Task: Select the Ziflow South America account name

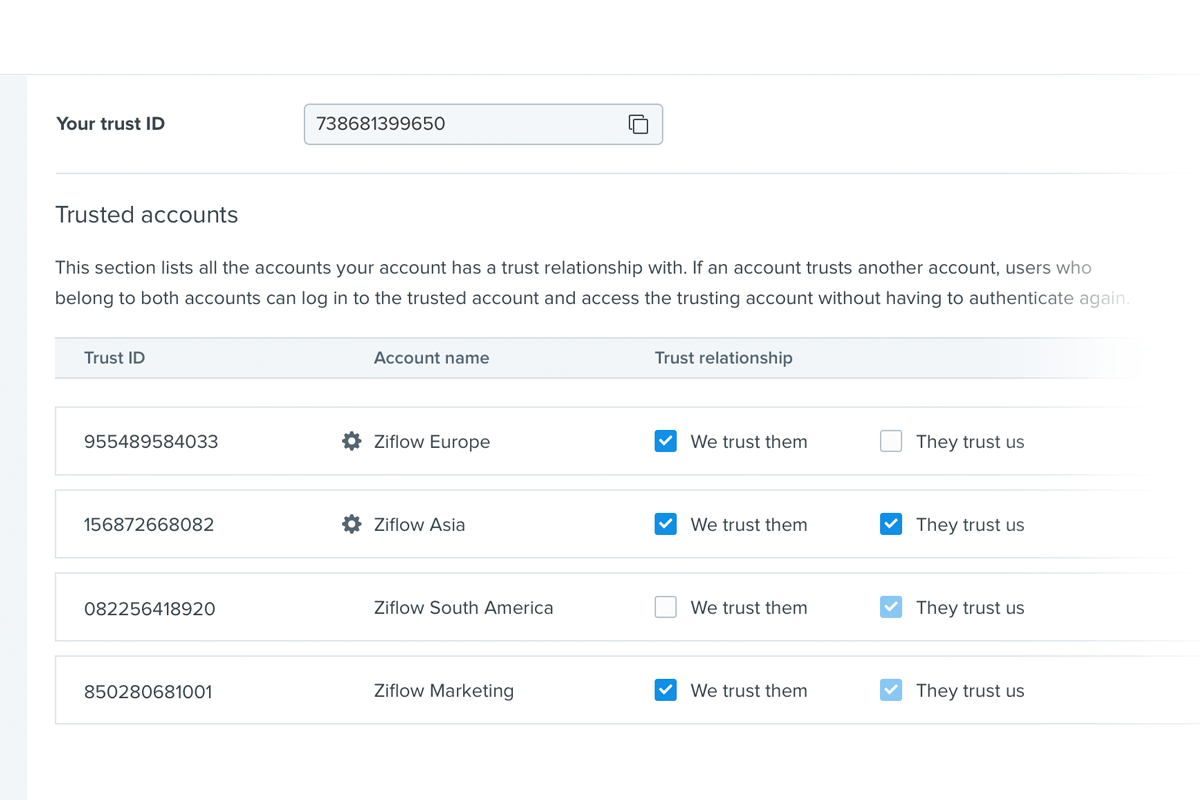Action: [x=463, y=608]
